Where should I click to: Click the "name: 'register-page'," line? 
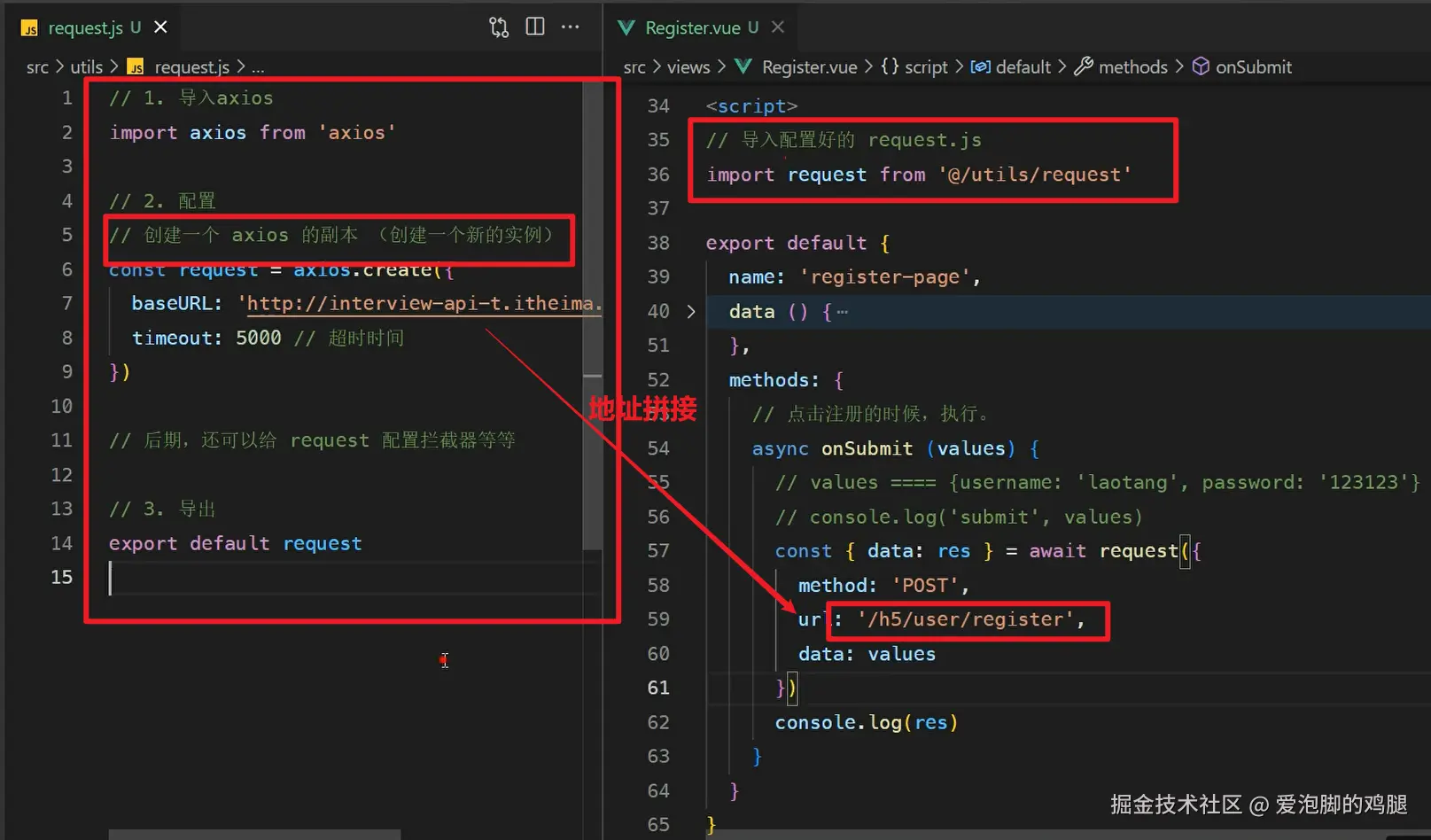point(855,277)
